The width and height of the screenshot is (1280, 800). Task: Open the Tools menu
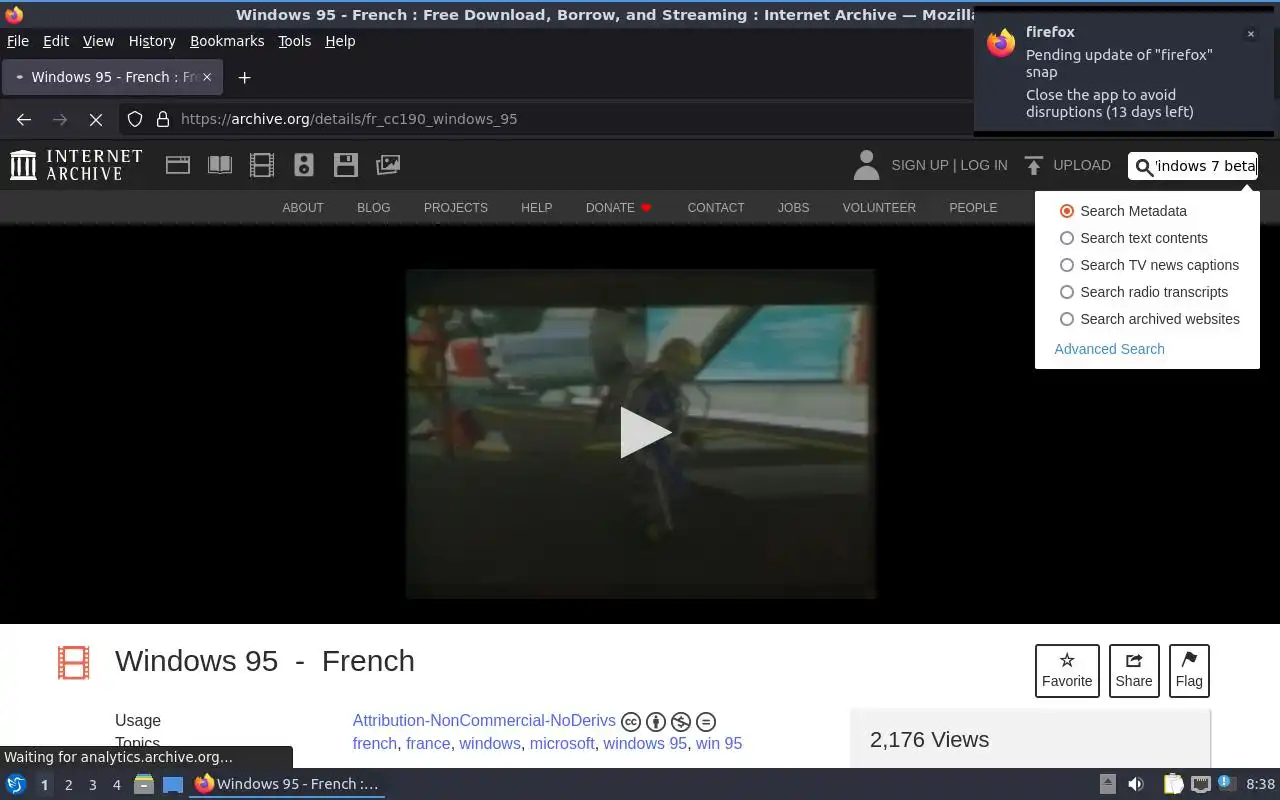point(295,41)
